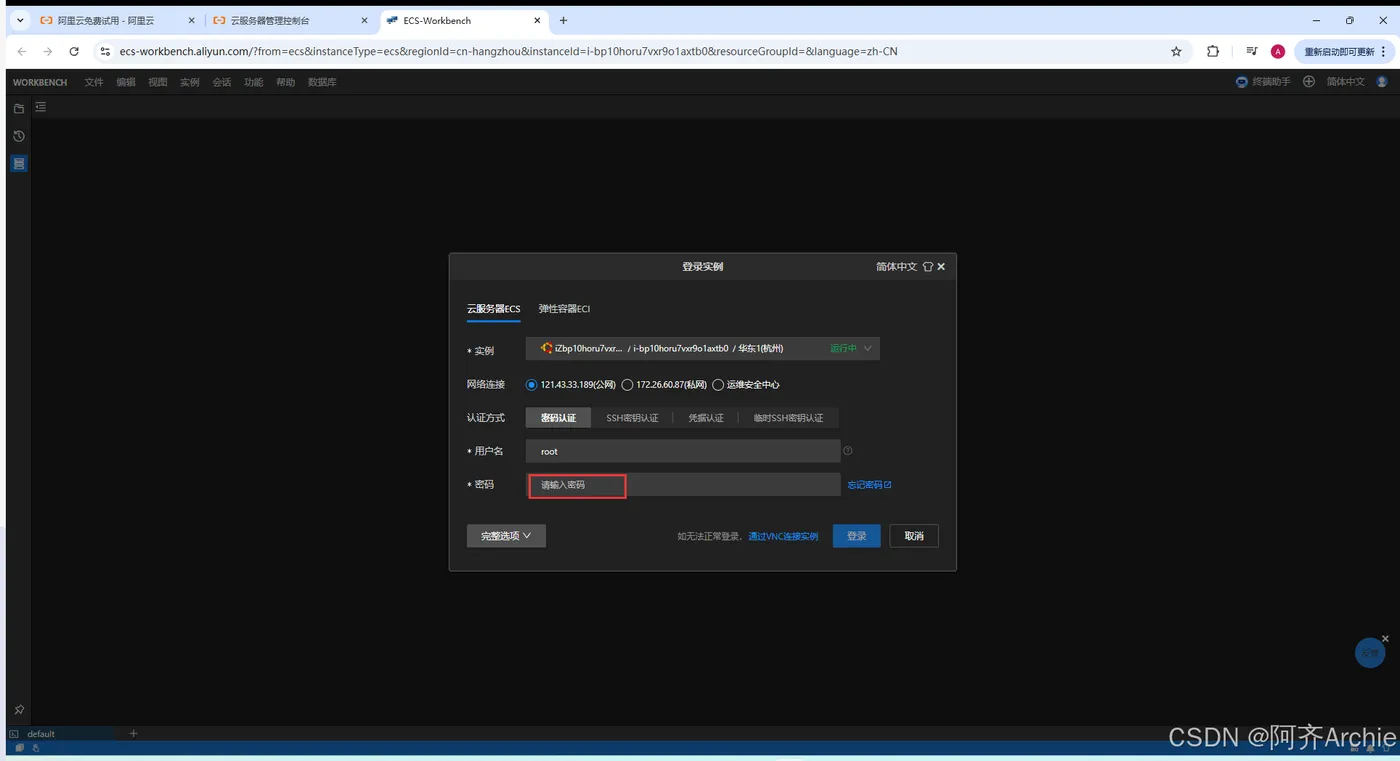Open the 简体中文 language selector in dialog

tap(896, 267)
